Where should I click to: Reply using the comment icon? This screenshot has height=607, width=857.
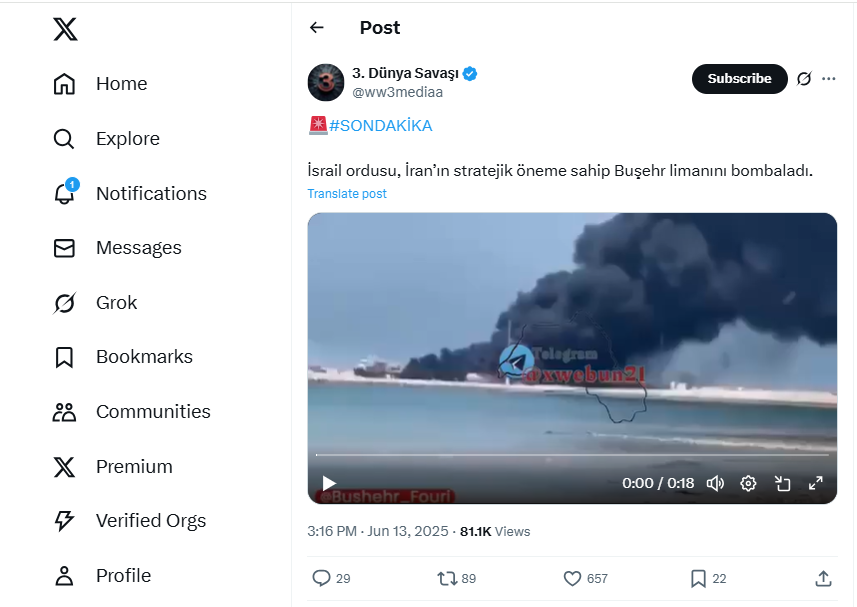tap(321, 578)
